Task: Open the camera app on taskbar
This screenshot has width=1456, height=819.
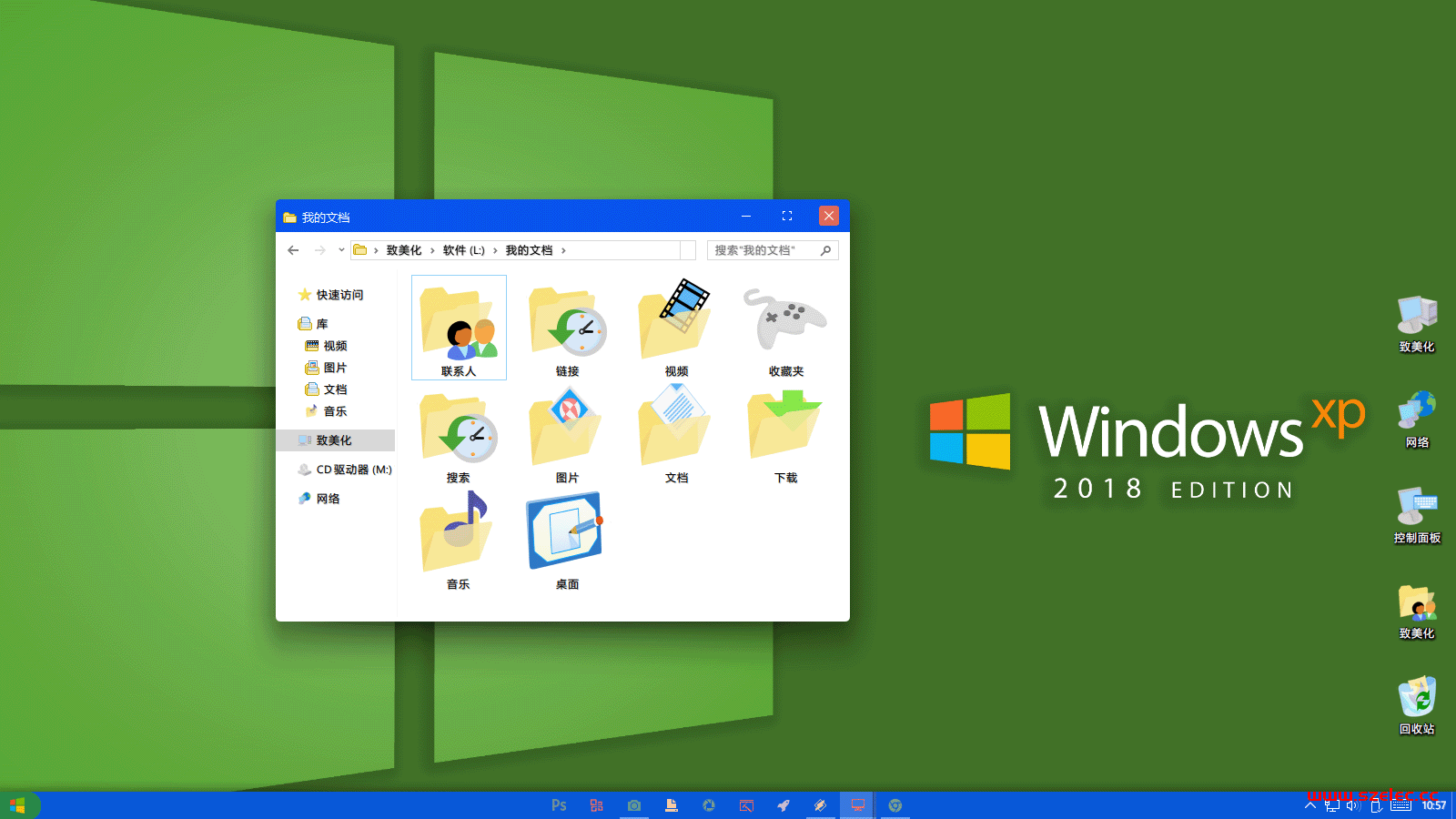Action: [634, 805]
